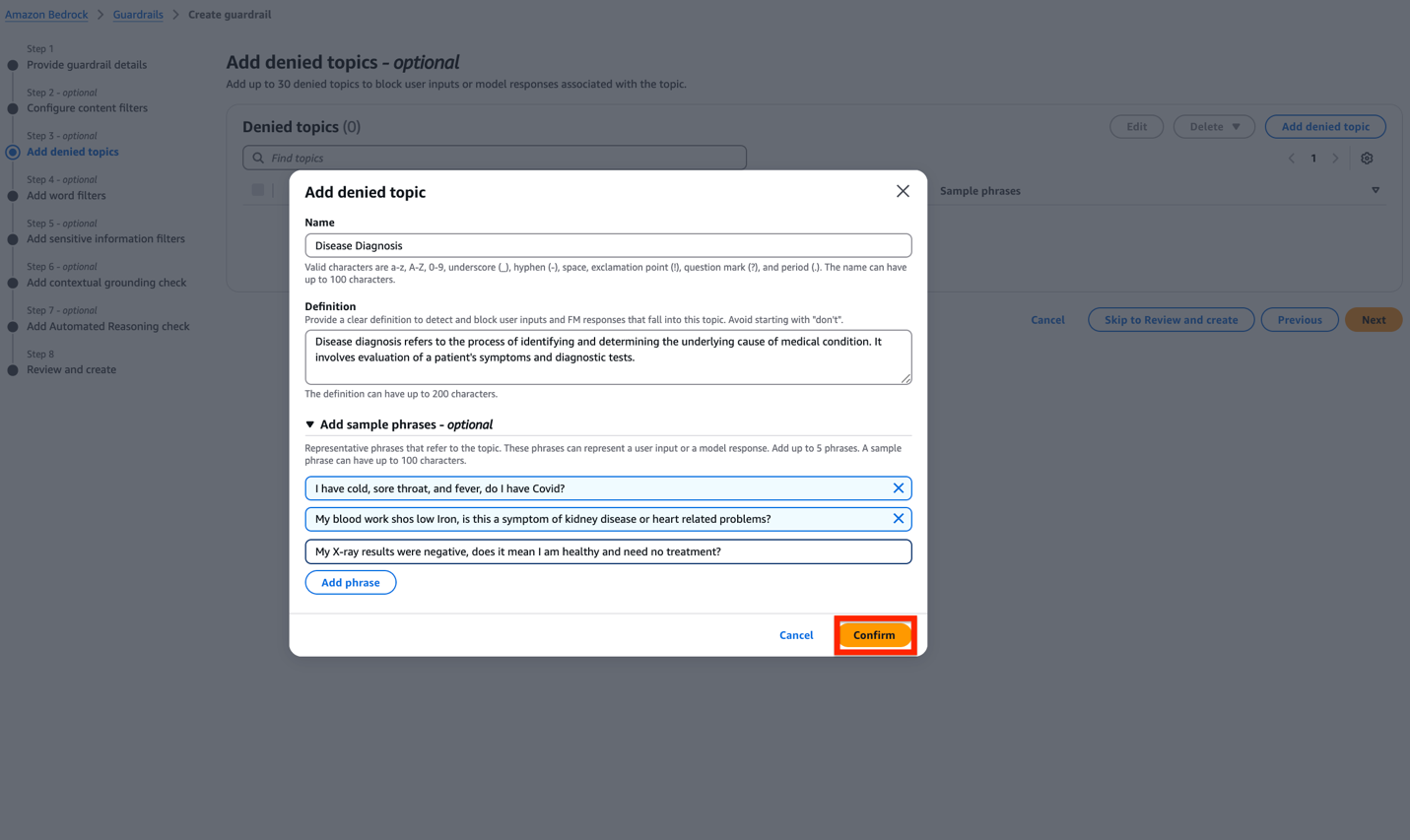This screenshot has width=1410, height=840.
Task: Click the Step 1 completed step marker
Action: (11, 65)
